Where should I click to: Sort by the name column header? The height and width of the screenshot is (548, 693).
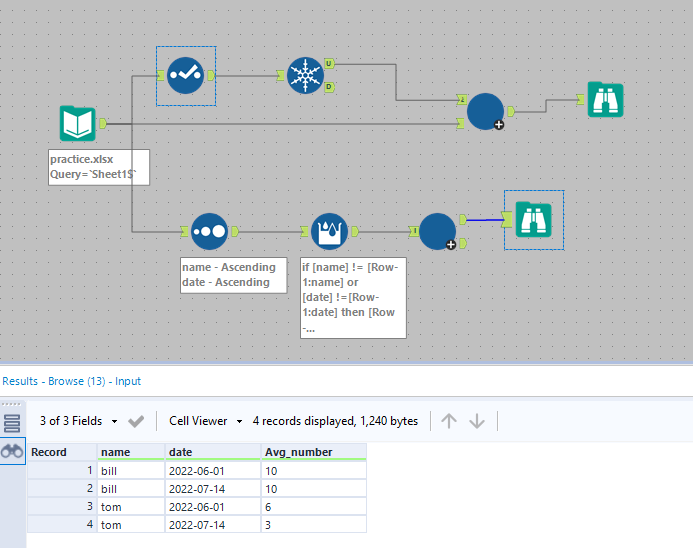pos(131,452)
